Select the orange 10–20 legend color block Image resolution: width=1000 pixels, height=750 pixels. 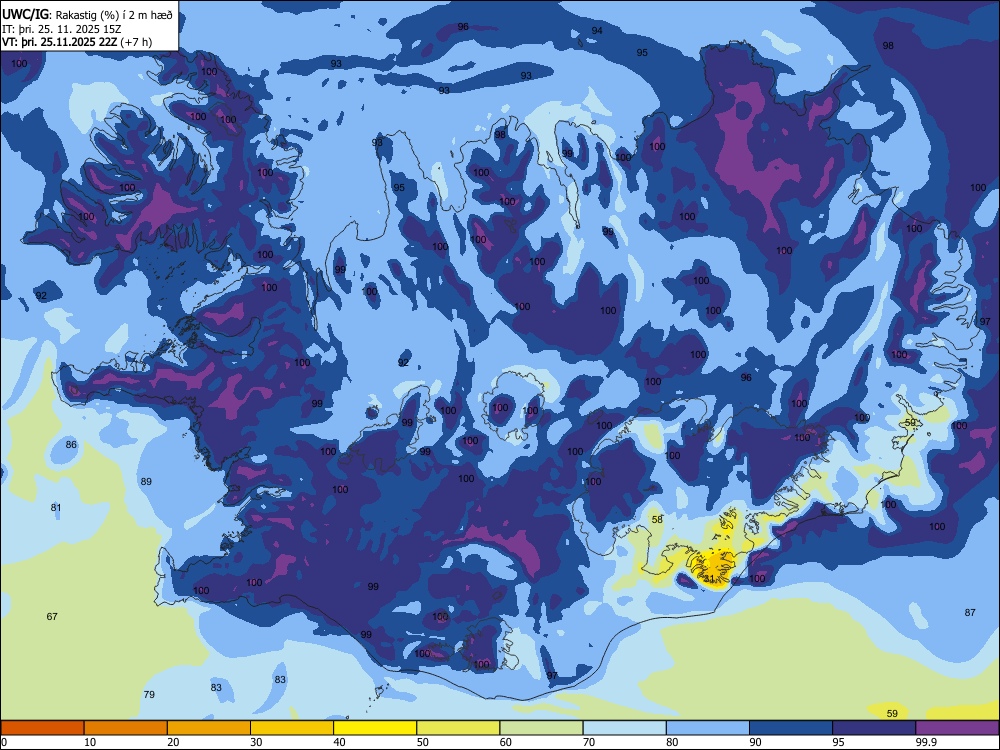[126, 728]
